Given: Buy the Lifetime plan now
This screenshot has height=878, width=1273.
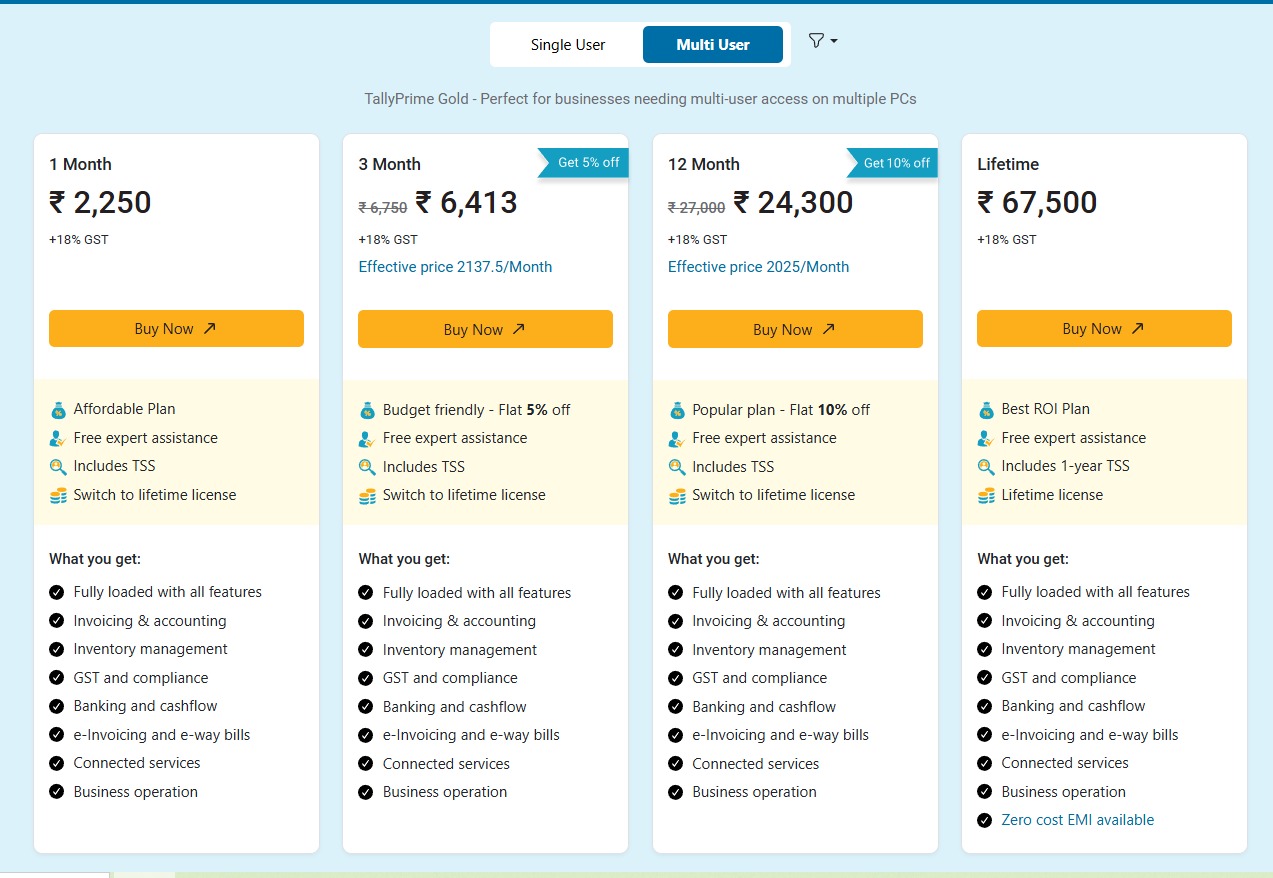Looking at the screenshot, I should 1104,329.
